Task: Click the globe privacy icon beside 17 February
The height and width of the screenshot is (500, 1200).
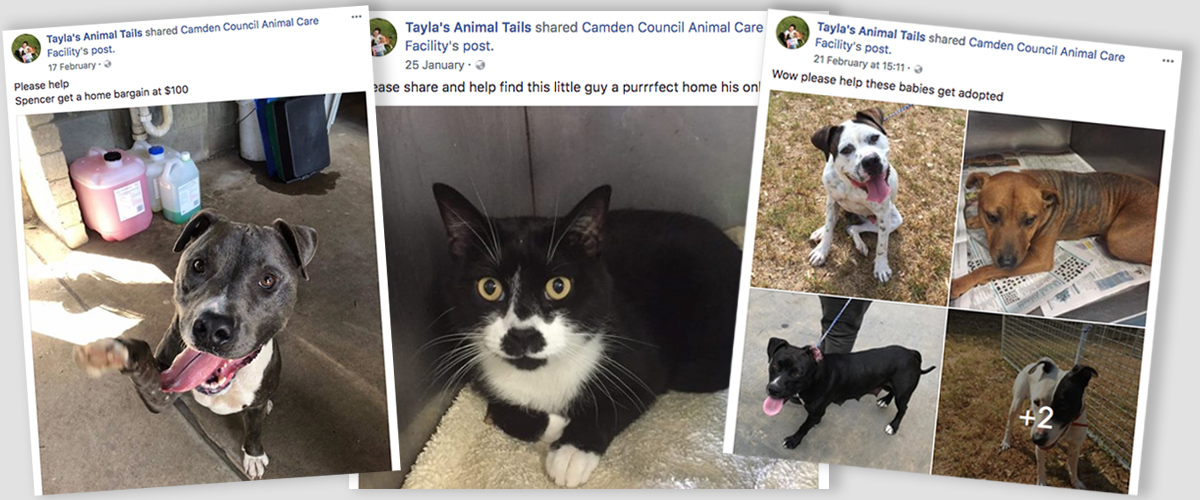Action: [x=109, y=65]
